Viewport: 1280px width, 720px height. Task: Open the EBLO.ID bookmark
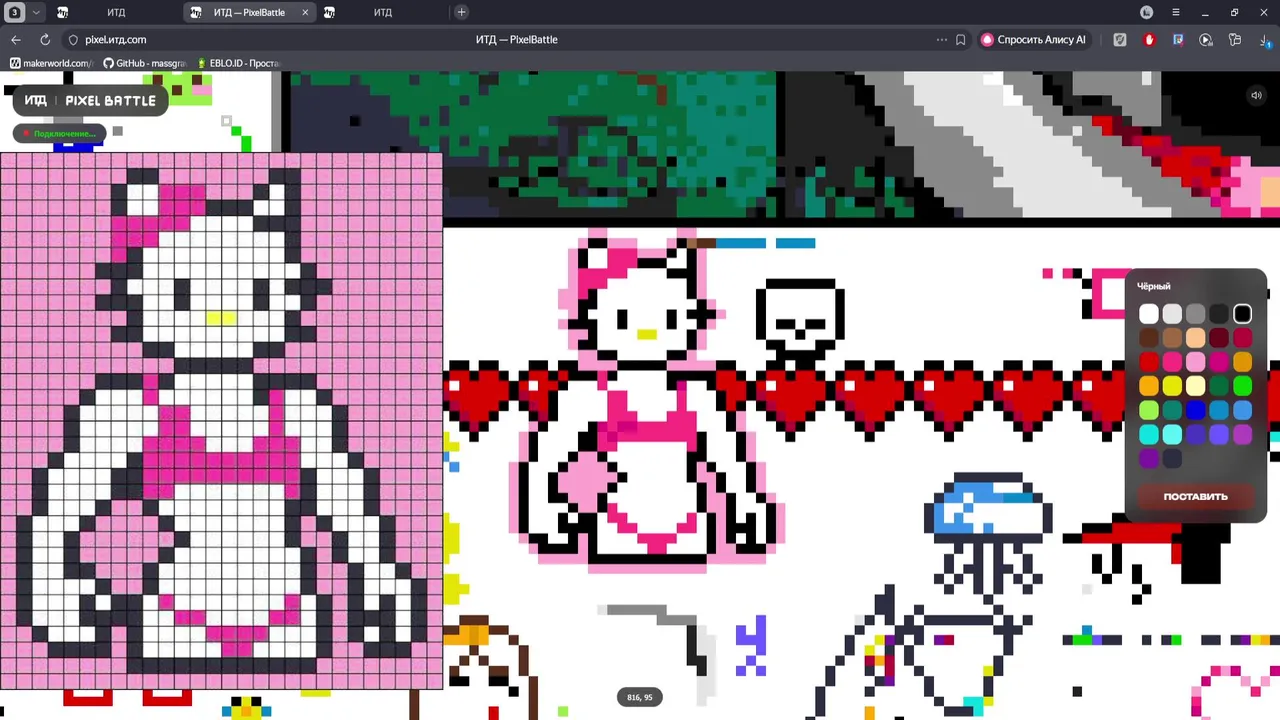238,63
